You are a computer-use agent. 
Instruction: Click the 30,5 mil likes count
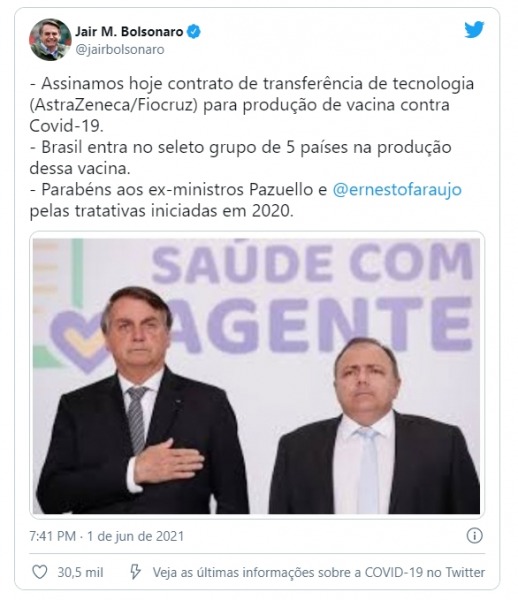coord(80,572)
